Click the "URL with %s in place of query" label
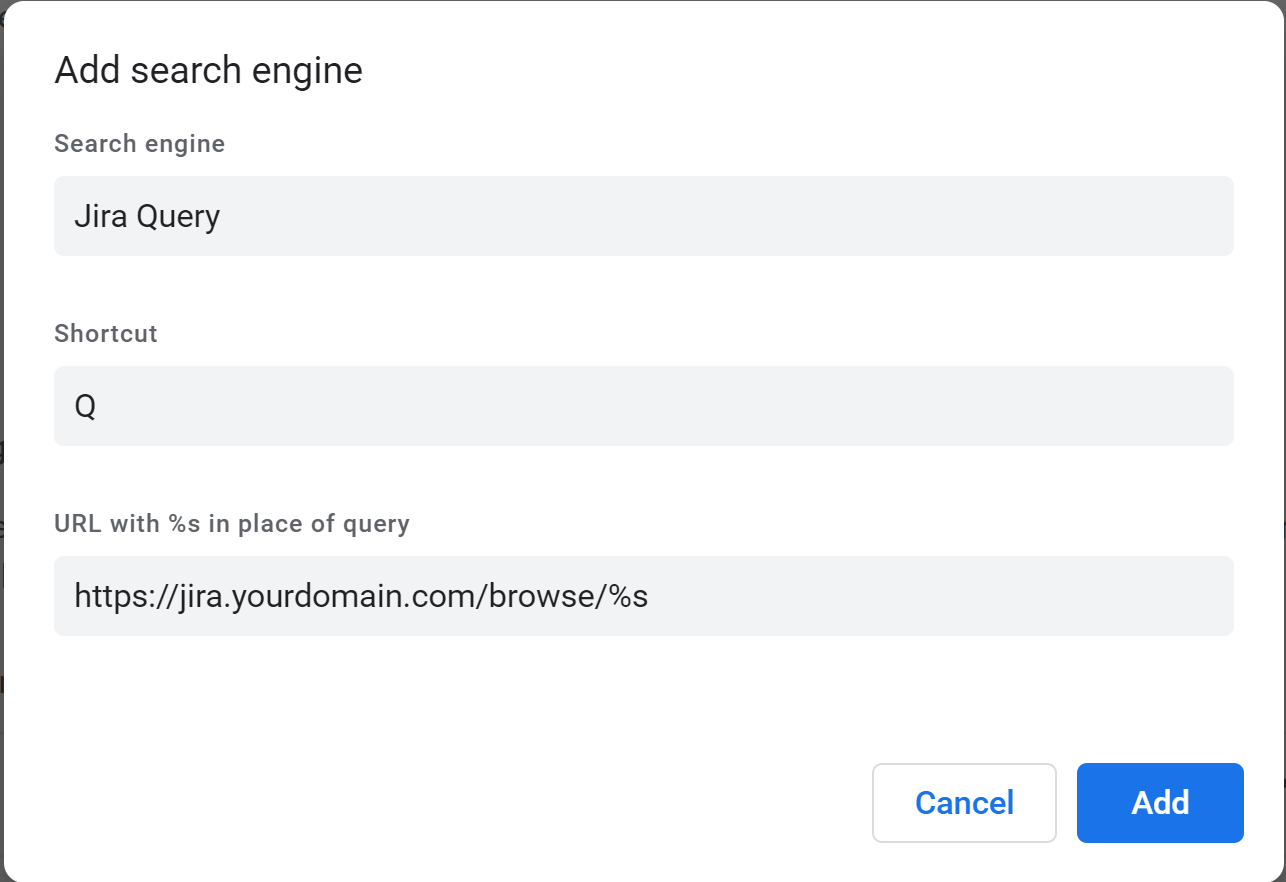 (232, 523)
